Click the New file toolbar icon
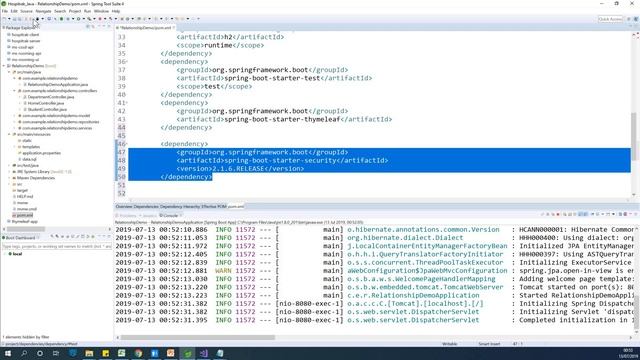Screen dimensions: 640x360 point(4,19)
